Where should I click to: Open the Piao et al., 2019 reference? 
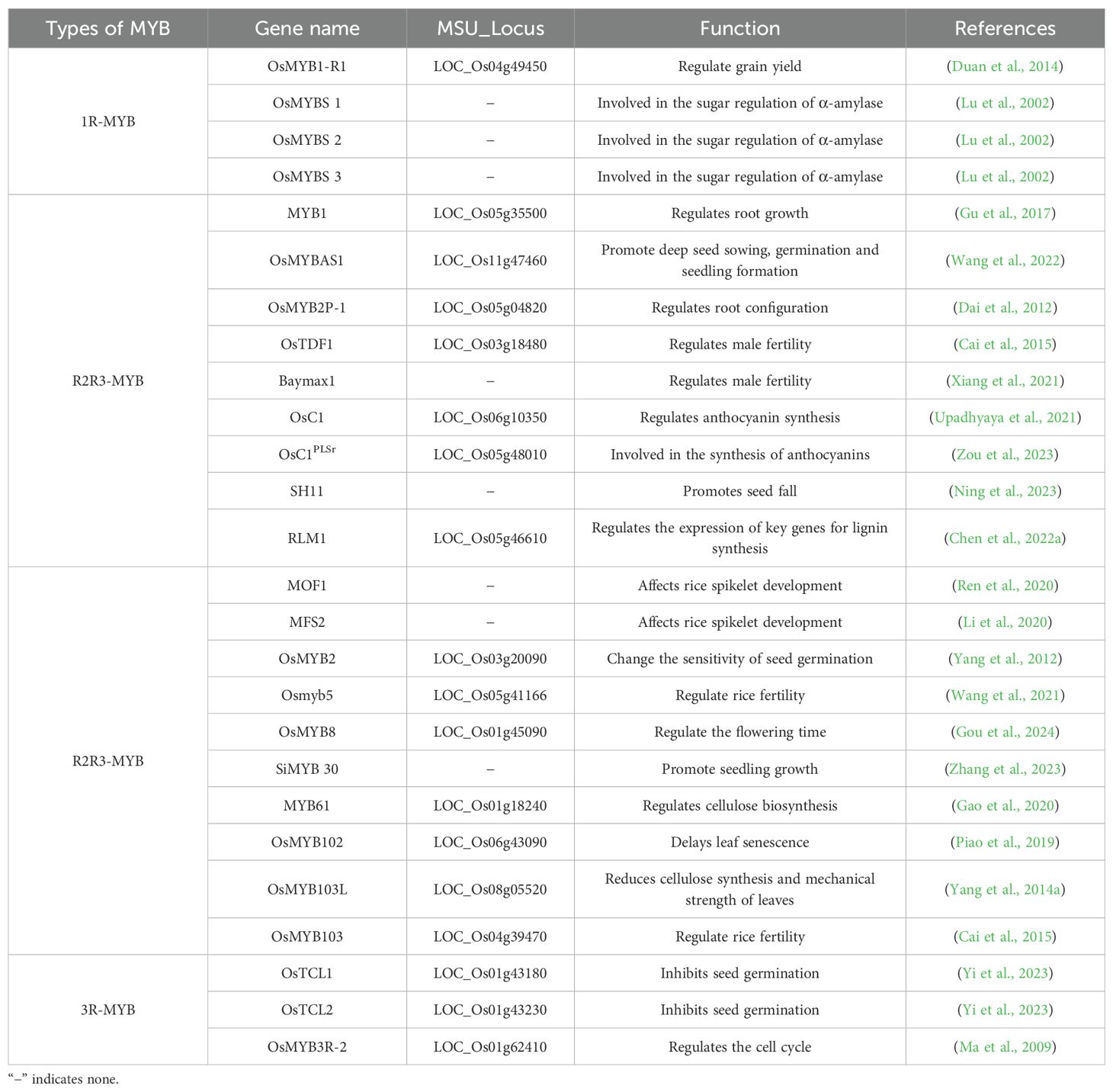[x=1005, y=843]
